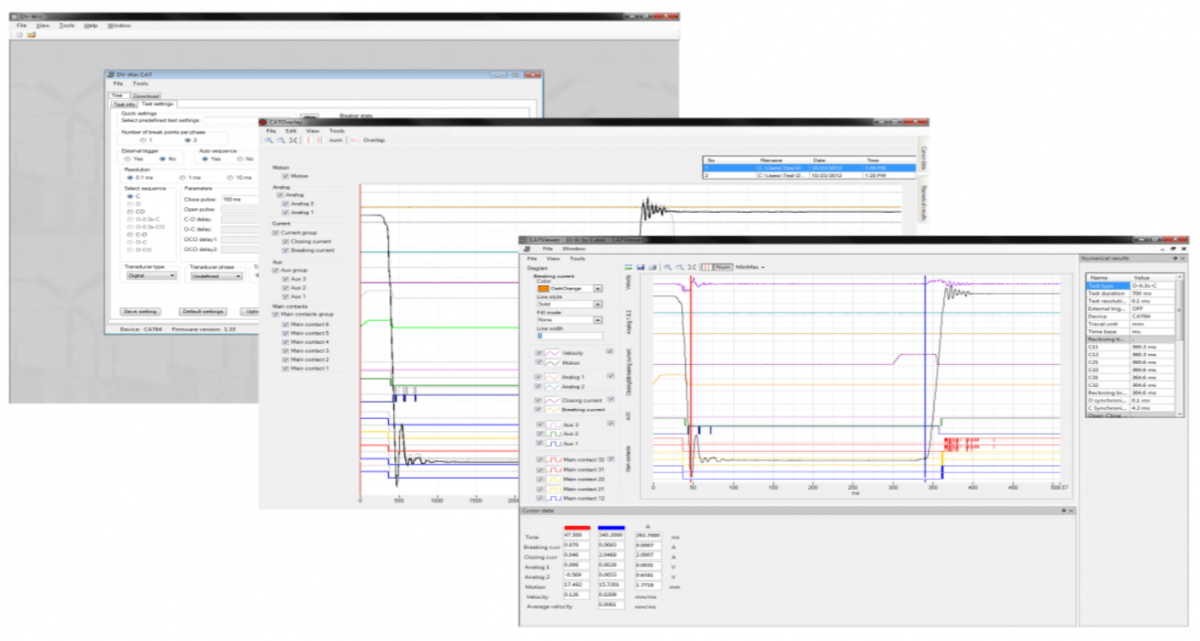
Task: Click the pin icon of Numerical results panel
Action: 1173,259
